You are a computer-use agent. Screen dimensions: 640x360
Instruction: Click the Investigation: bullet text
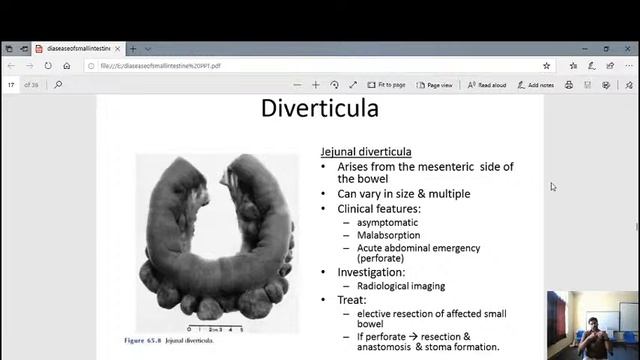[371, 272]
